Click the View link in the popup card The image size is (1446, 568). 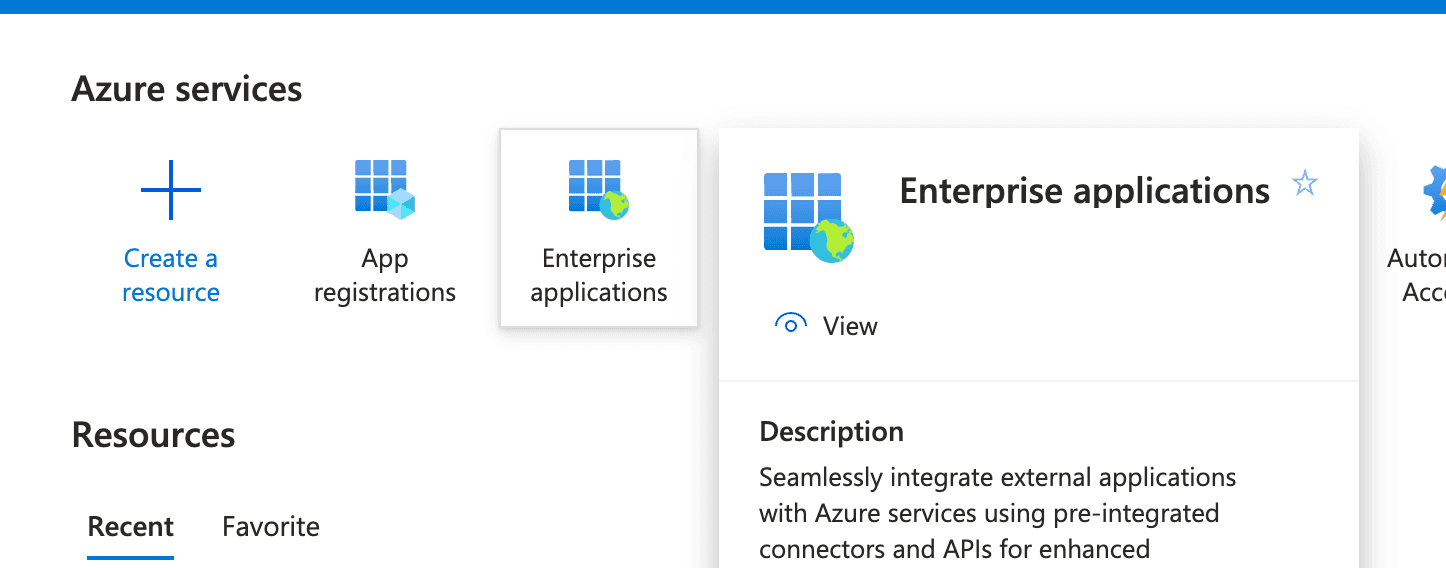[850, 326]
